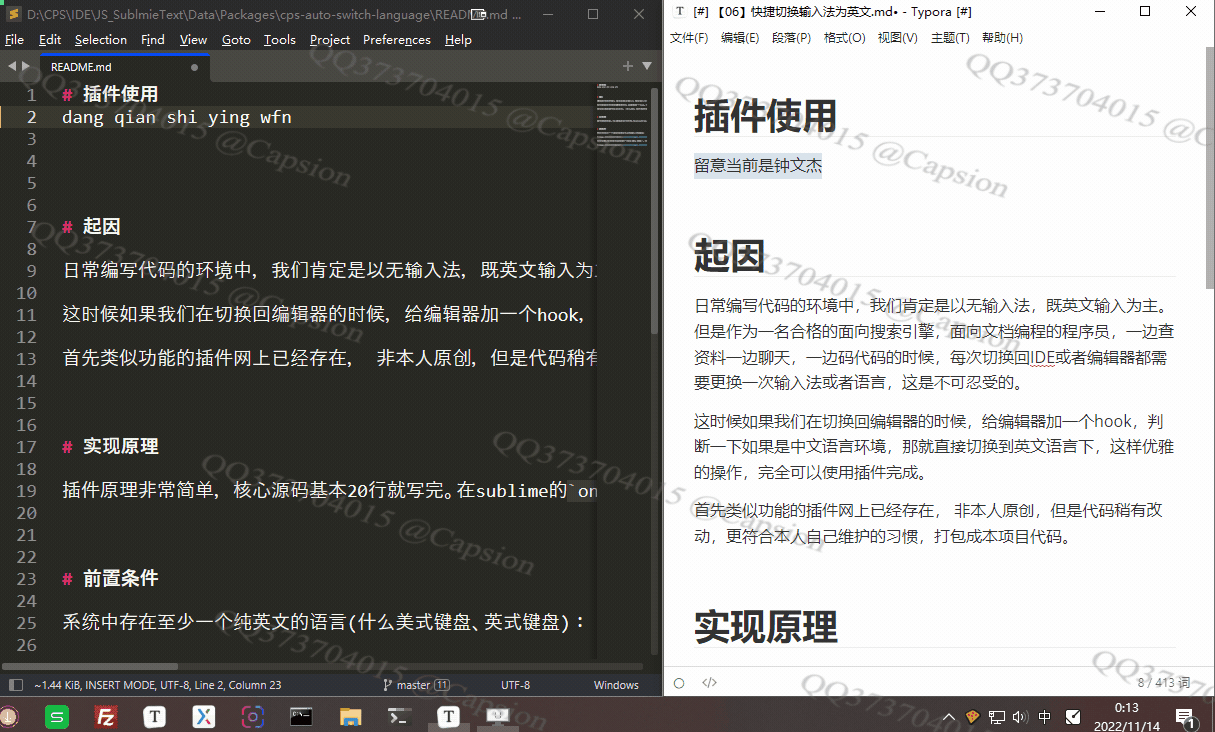Open the Goto menu
The width and height of the screenshot is (1215, 732).
click(236, 40)
